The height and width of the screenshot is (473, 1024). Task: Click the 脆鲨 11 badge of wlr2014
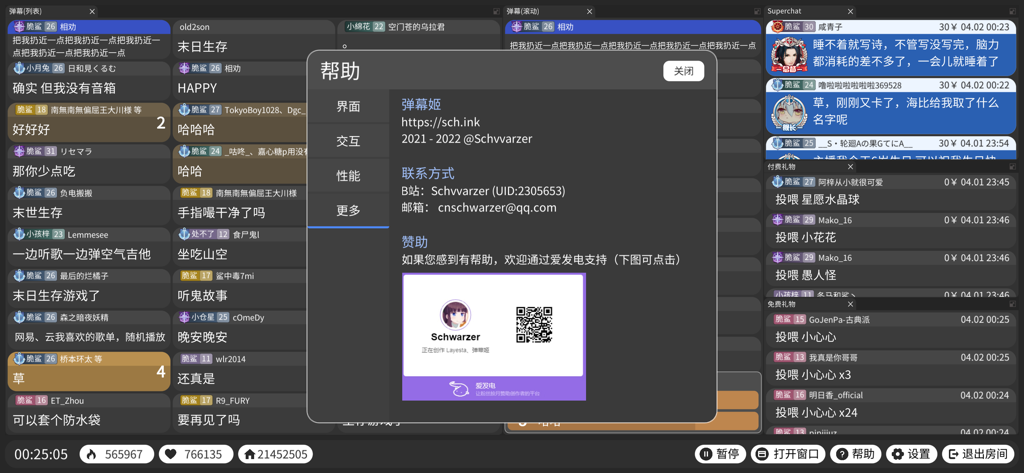click(197, 359)
